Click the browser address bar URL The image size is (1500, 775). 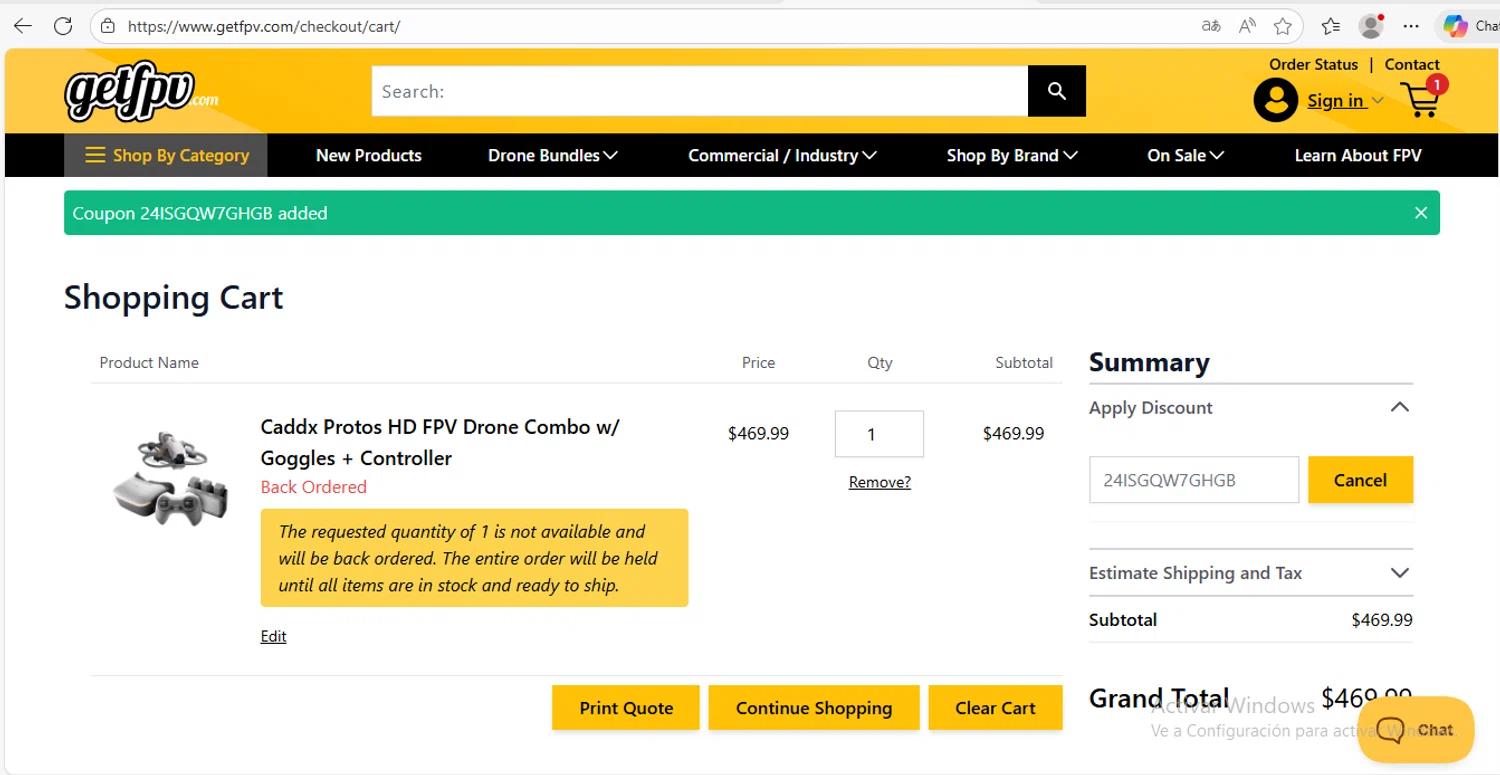[264, 27]
